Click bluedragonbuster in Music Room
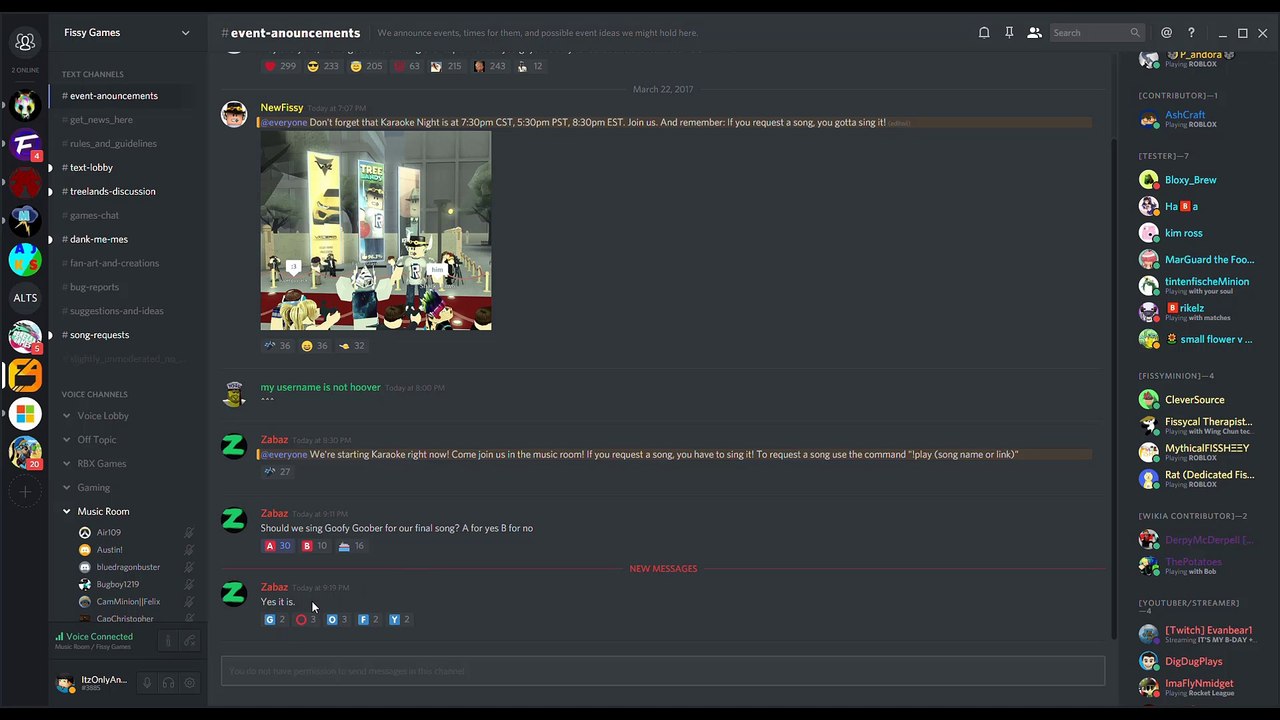This screenshot has width=1280, height=720. [x=129, y=567]
